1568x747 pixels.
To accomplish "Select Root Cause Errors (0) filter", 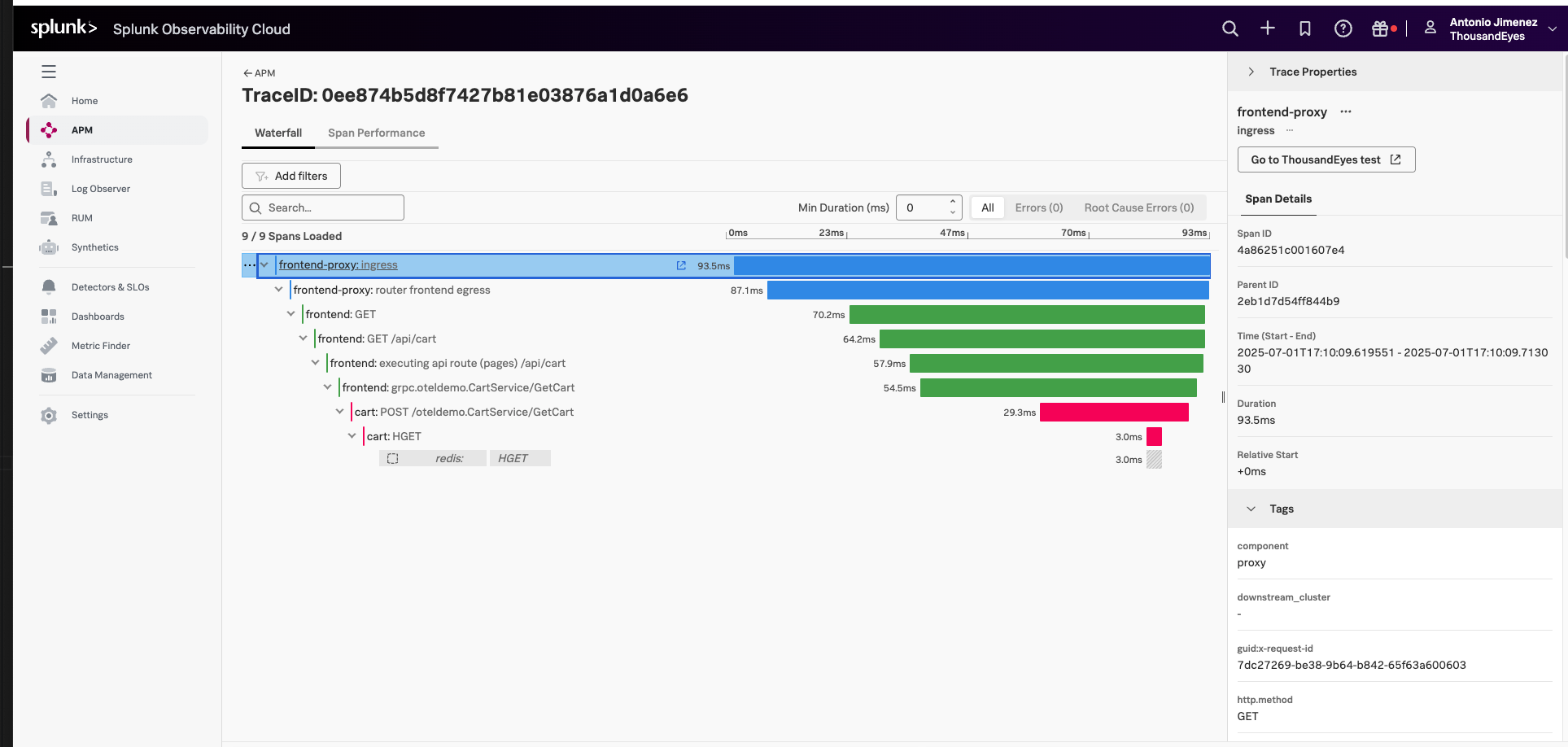I will (1139, 207).
